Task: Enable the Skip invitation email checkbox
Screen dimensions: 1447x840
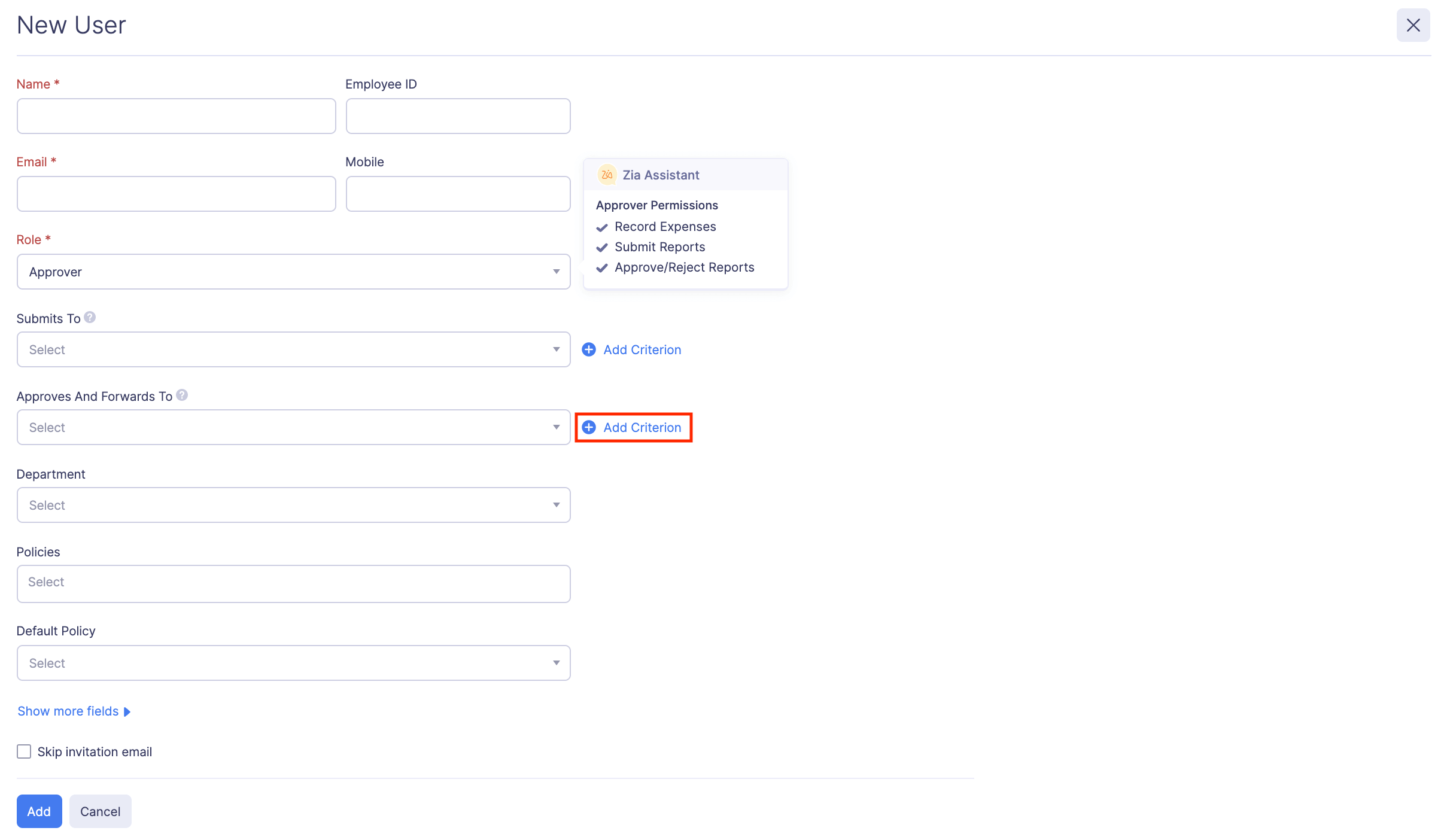Action: tap(23, 751)
